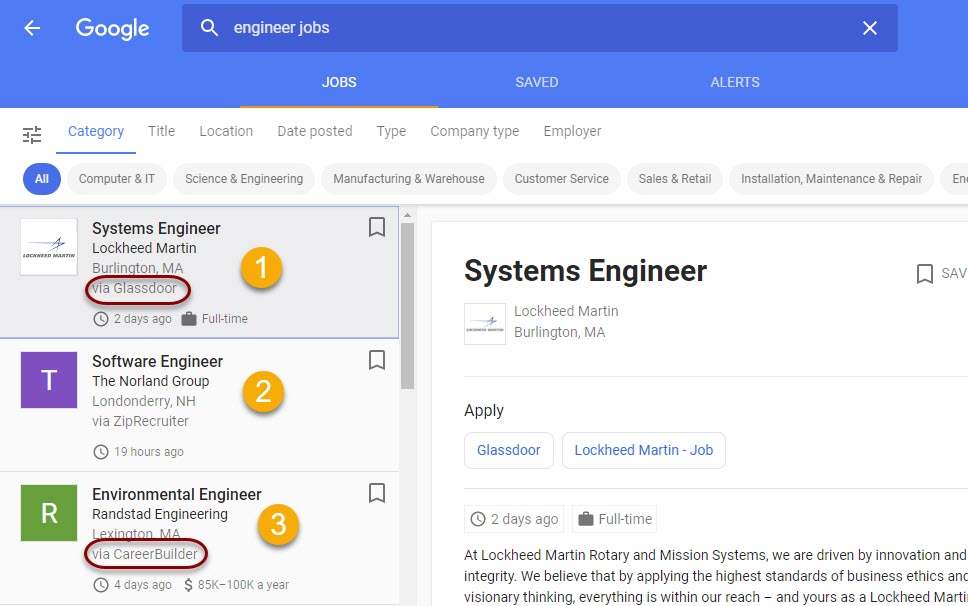Switch to the Alerts tab
The width and height of the screenshot is (968, 606).
point(735,82)
